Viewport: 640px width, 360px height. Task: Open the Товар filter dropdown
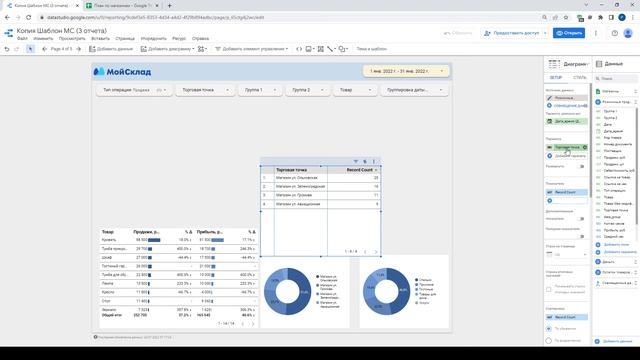pyautogui.click(x=355, y=90)
